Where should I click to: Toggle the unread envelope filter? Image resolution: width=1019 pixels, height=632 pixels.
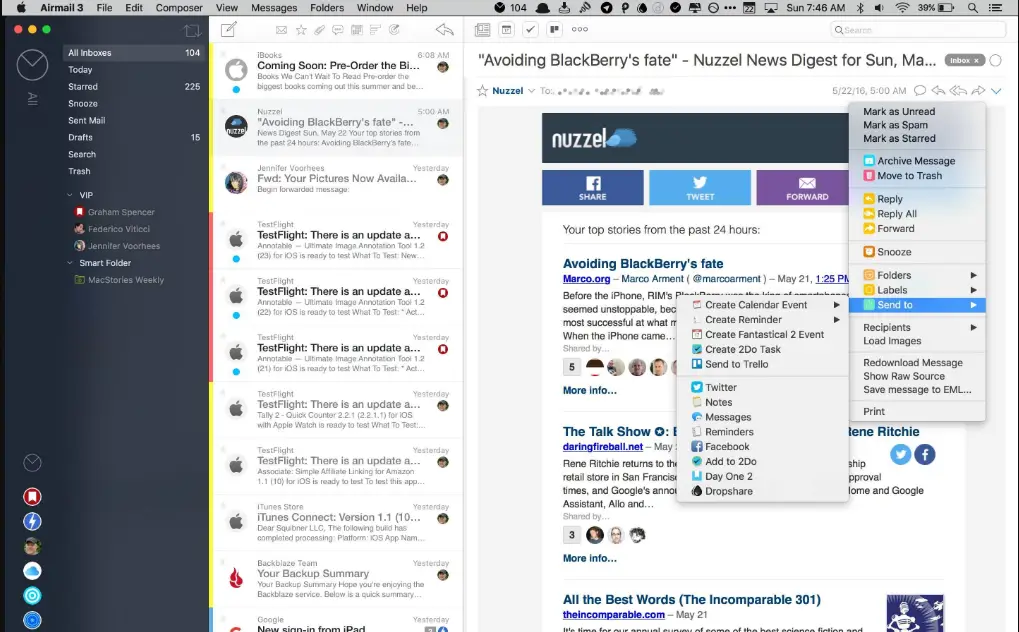pos(281,30)
